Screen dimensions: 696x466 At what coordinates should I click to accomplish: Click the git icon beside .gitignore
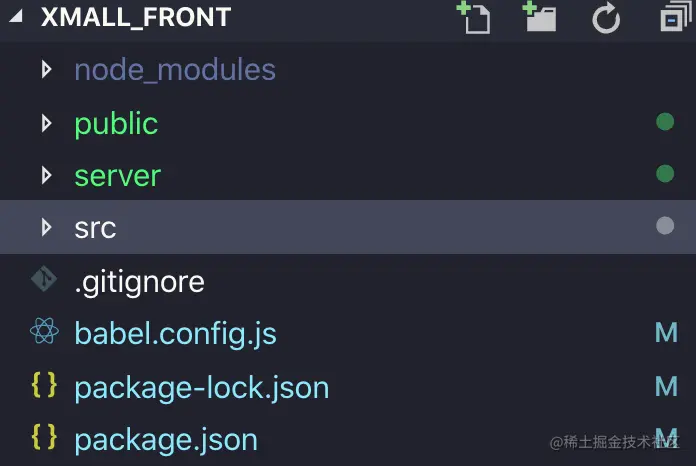(44, 279)
